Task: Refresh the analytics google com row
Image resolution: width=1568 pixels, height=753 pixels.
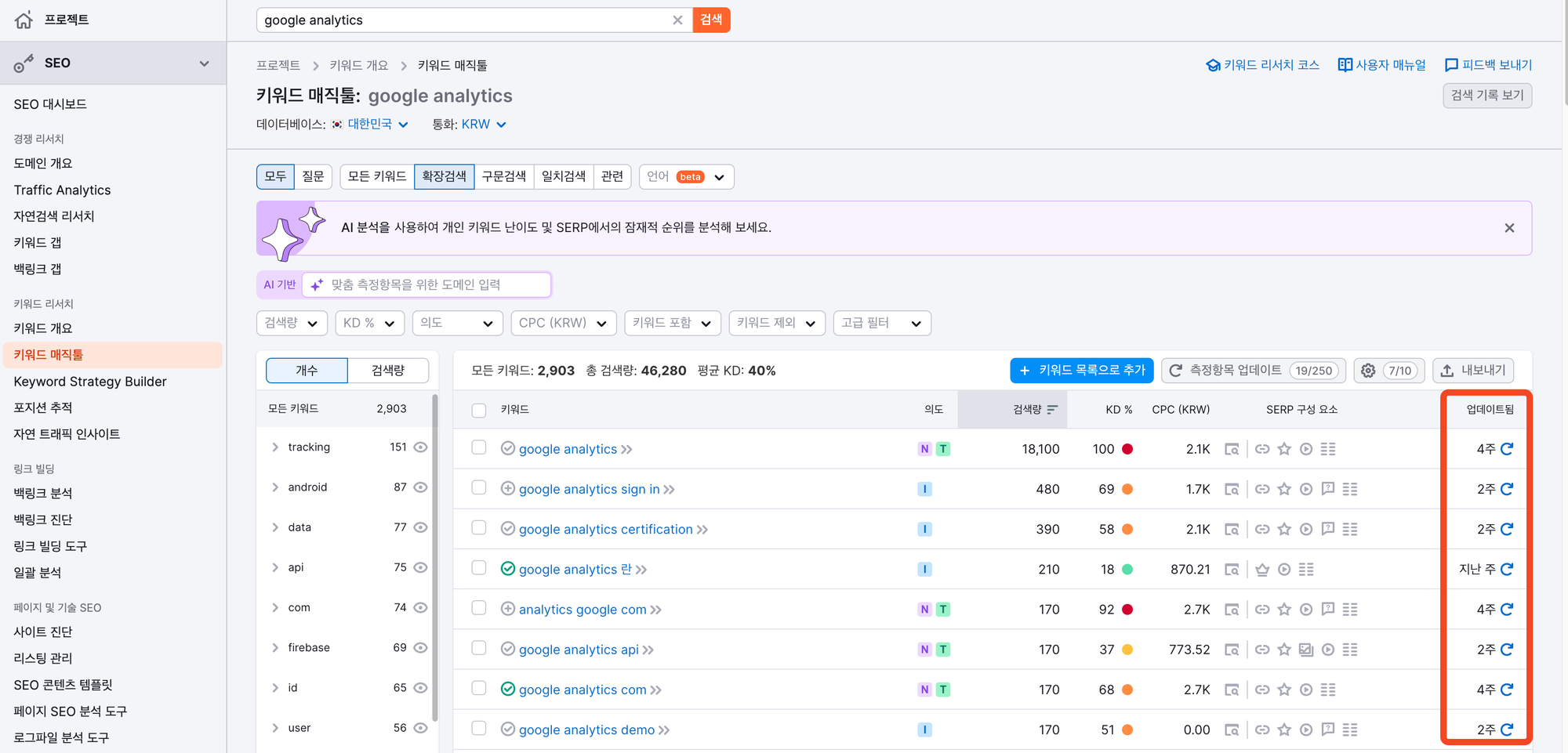Action: (x=1507, y=609)
